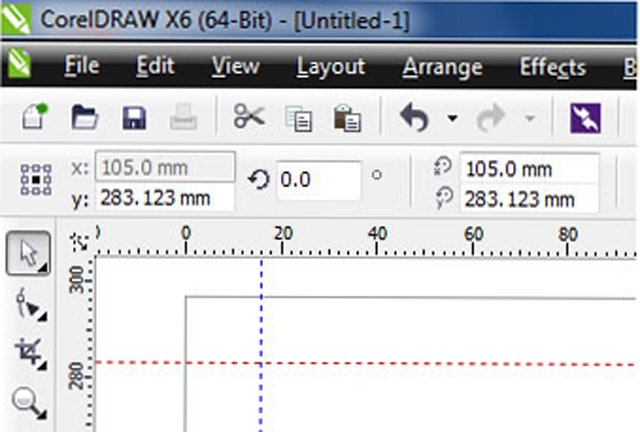Click the CorelDRAW logo in title bar

(x=16, y=18)
